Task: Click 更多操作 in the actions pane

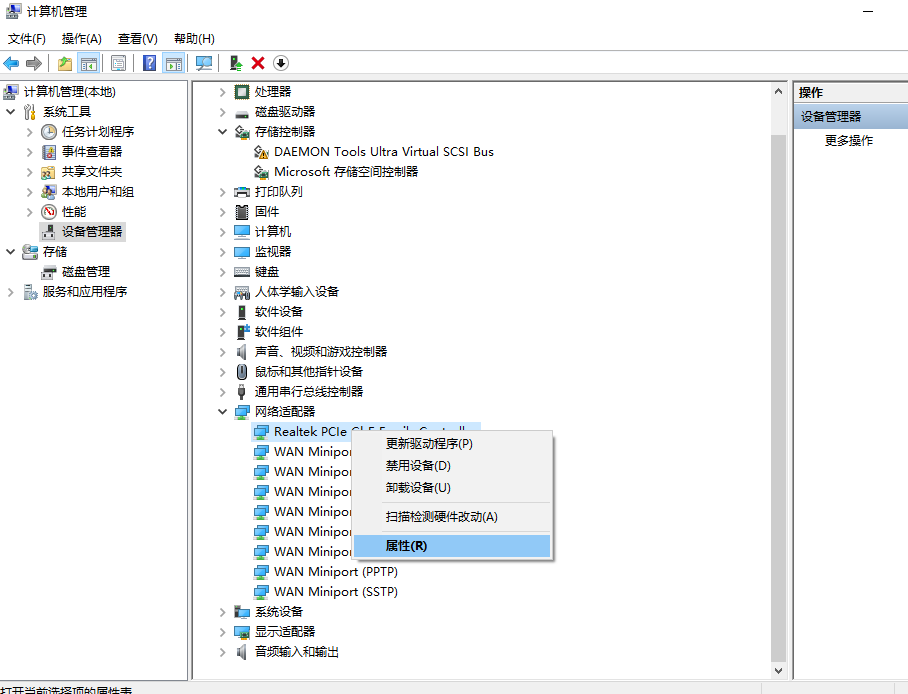Action: pyautogui.click(x=848, y=141)
